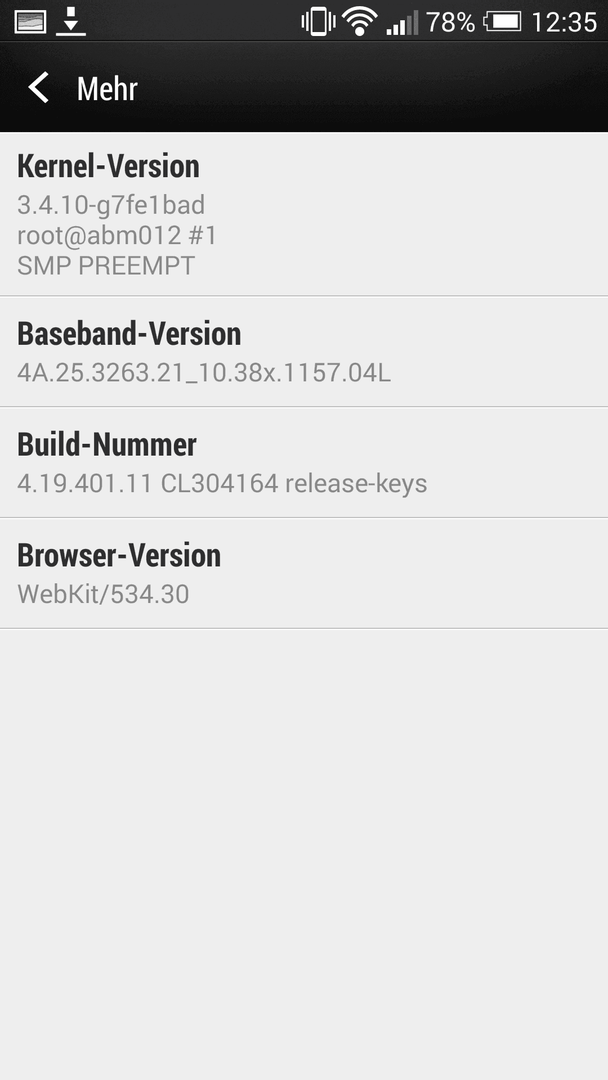Viewport: 608px width, 1080px height.
Task: Tap the Build-Nummer heading
Action: 107,444
